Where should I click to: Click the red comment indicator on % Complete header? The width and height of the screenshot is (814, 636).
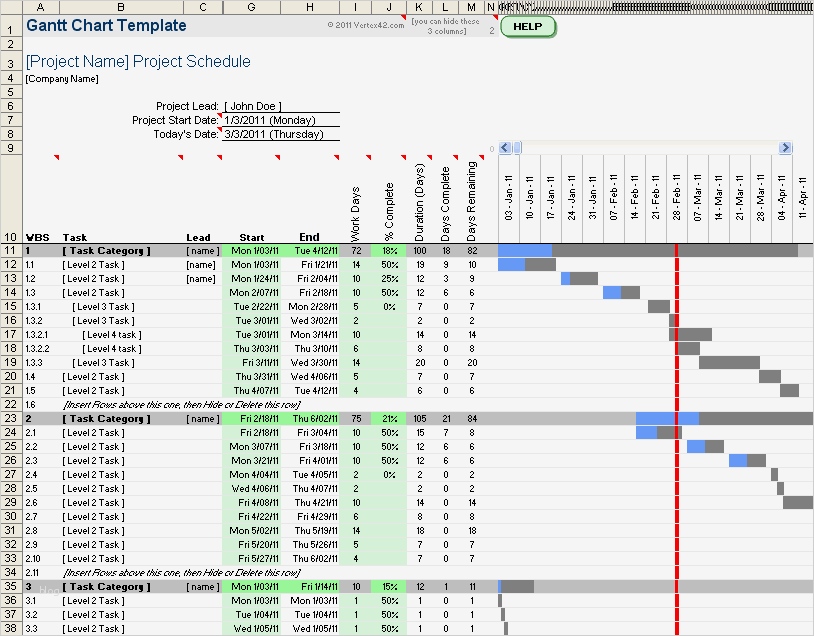coord(403,156)
